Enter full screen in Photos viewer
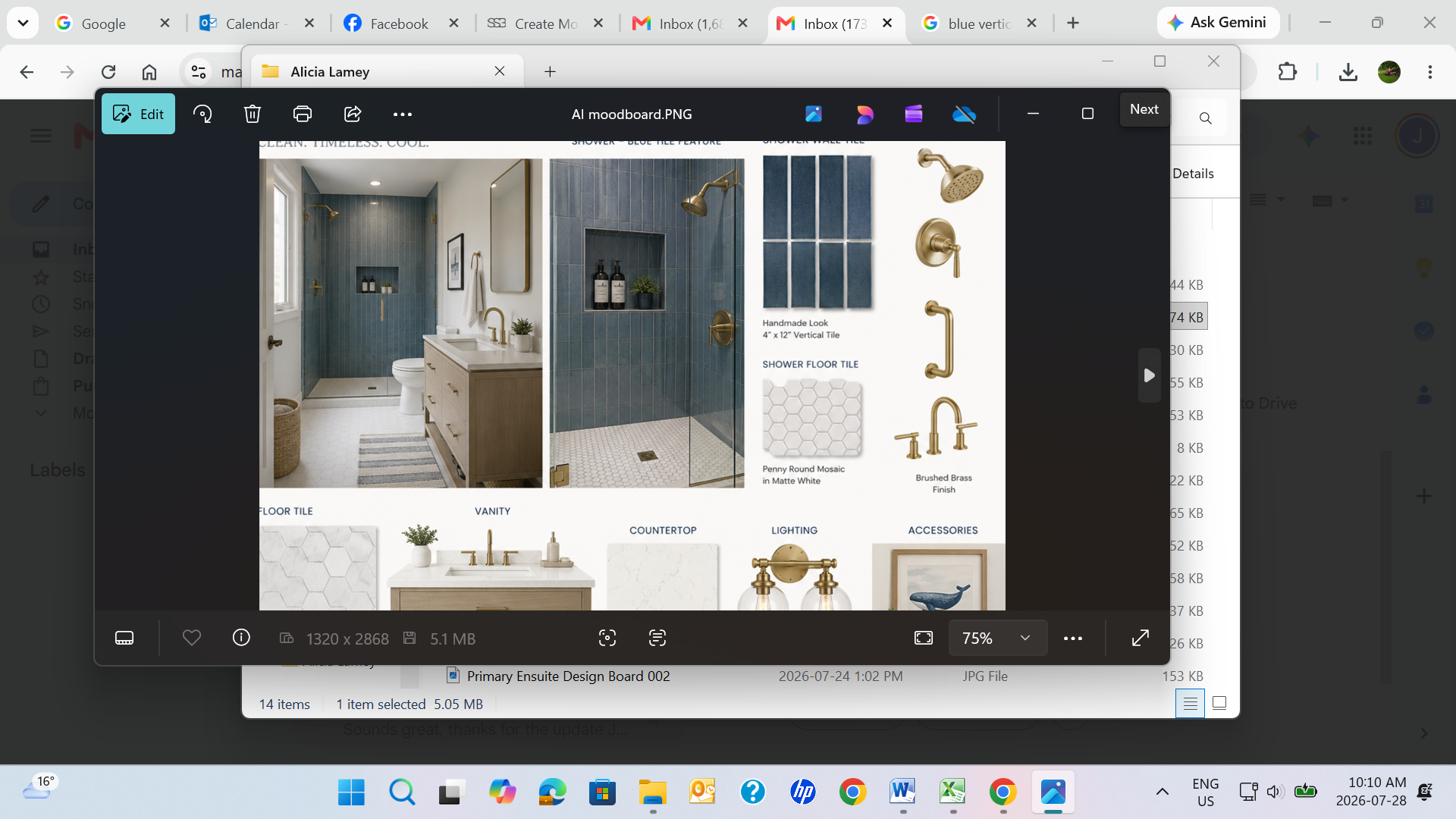This screenshot has width=1456, height=819. 1141,638
